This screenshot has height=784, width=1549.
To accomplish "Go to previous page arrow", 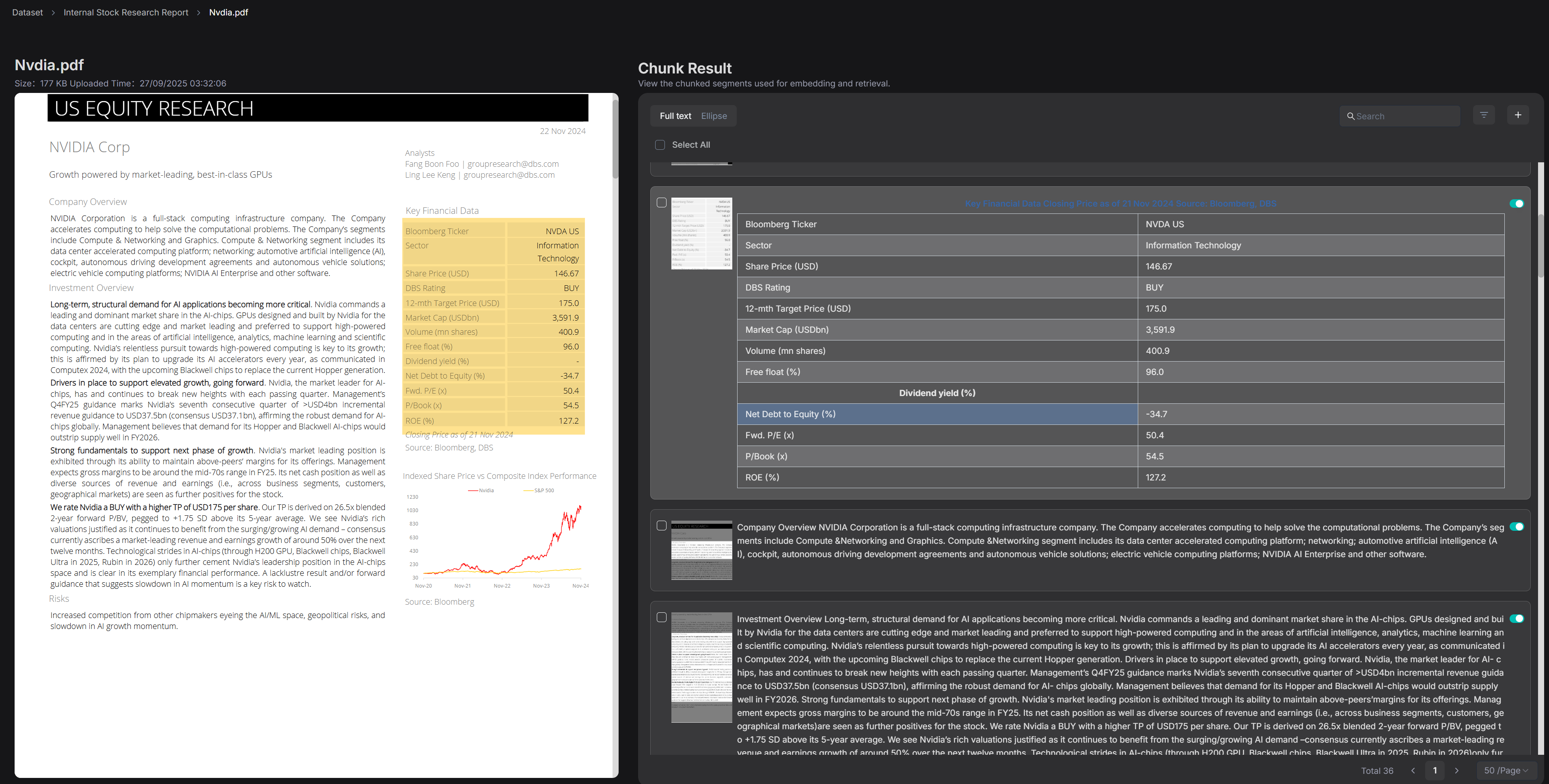I will point(1413,770).
